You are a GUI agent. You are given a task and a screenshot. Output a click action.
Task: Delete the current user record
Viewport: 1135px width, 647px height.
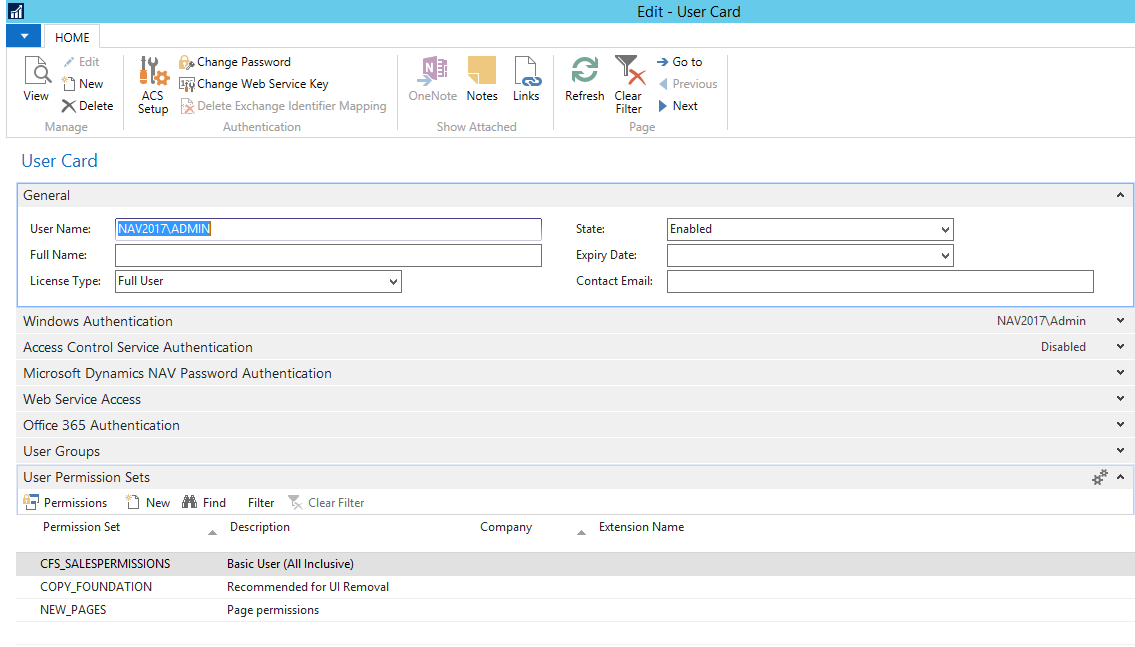tap(87, 106)
